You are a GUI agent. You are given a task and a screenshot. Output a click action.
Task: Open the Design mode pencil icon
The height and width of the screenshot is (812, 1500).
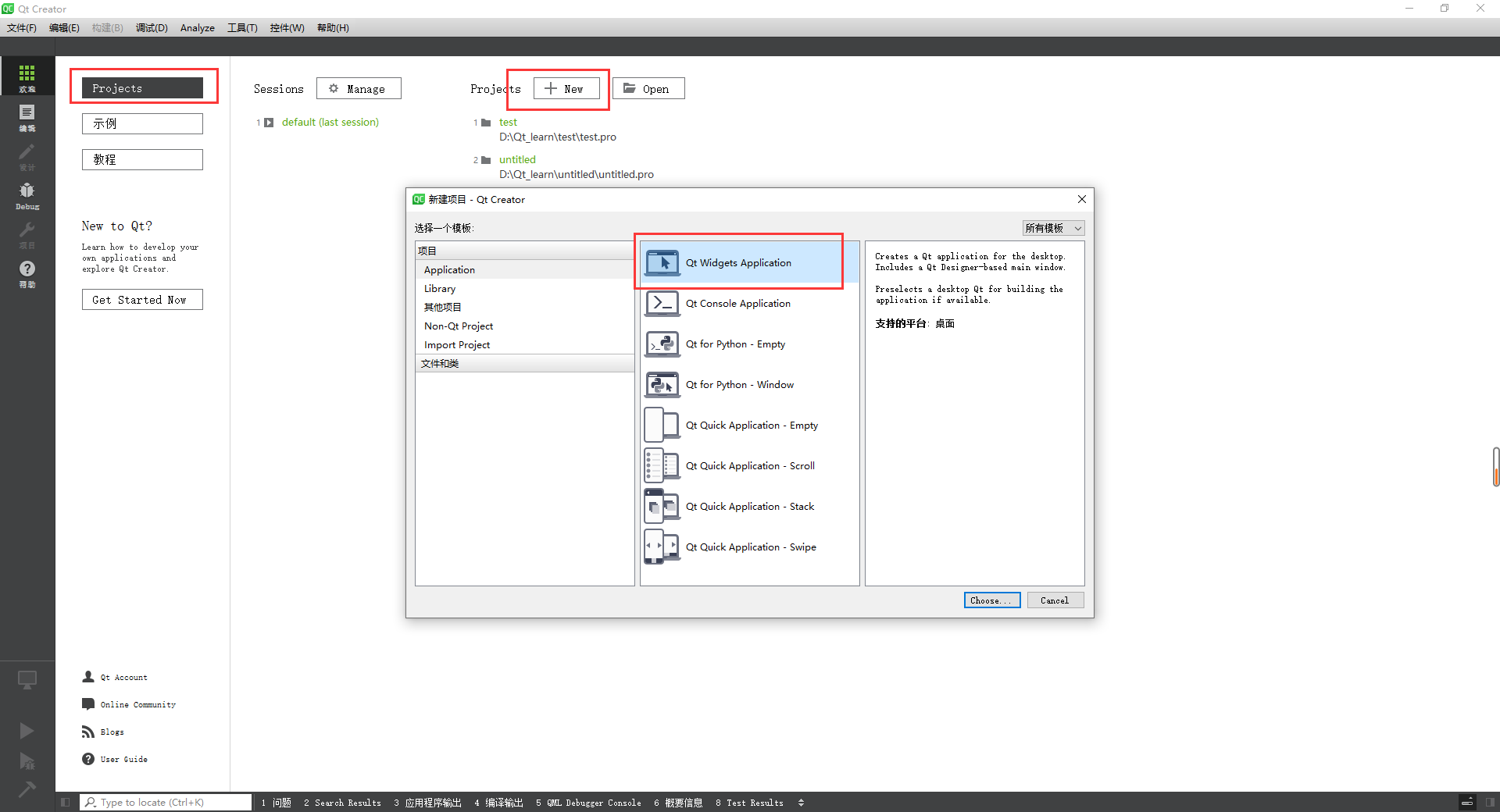point(27,155)
